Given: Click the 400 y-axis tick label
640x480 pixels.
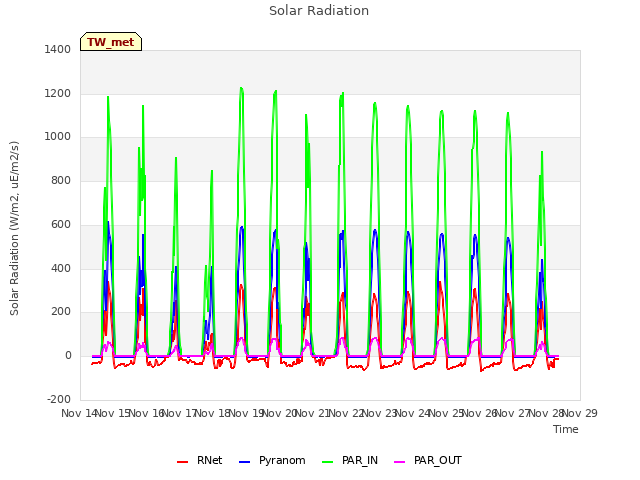Looking at the screenshot, I should coord(61,269).
